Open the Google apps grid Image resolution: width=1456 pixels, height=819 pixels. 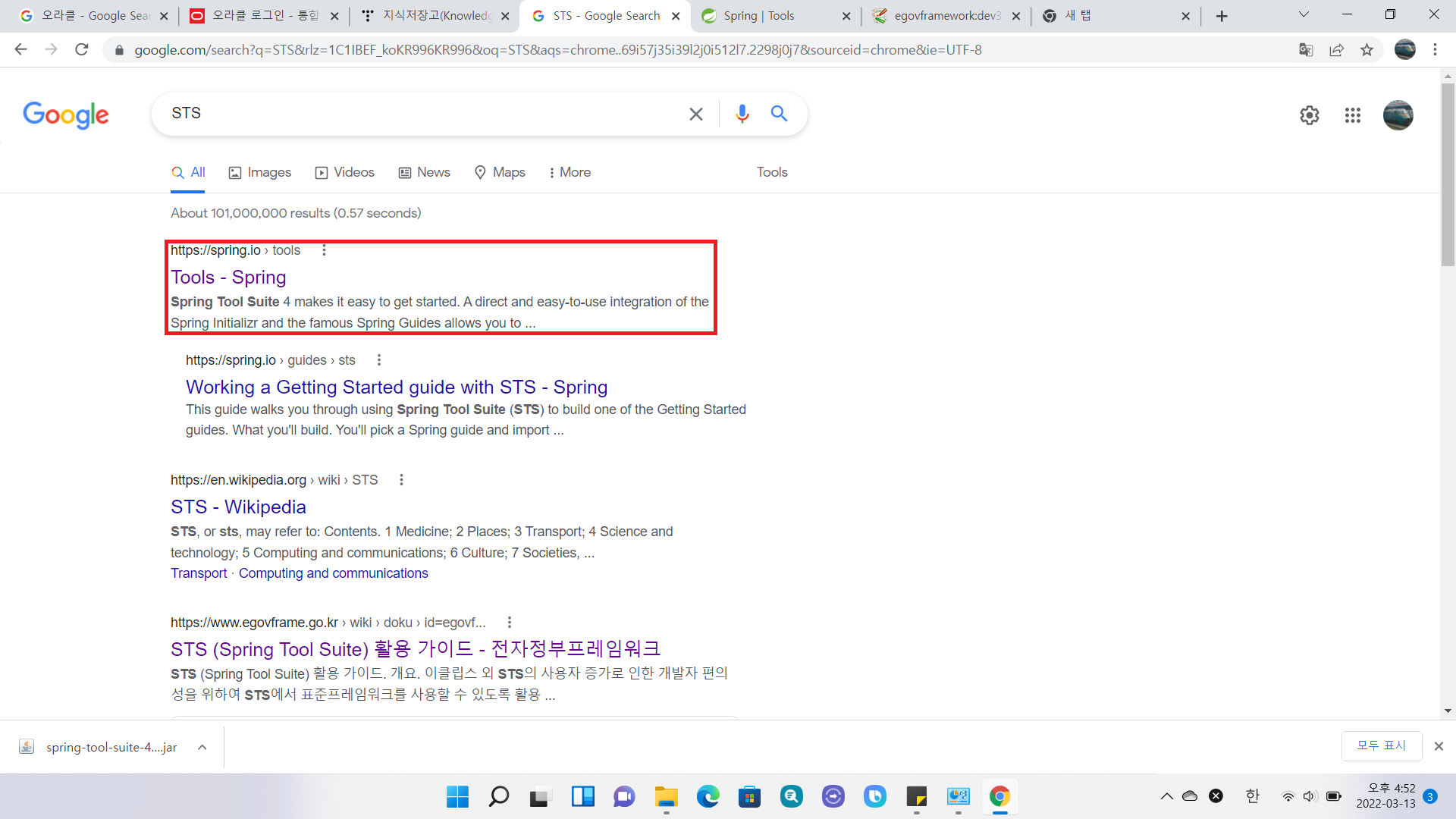pos(1353,115)
